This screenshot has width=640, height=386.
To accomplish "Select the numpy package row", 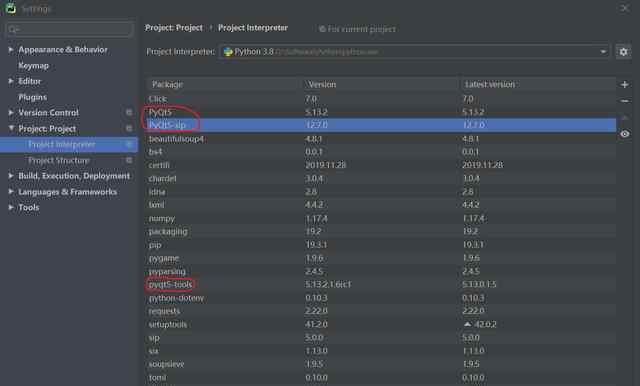I will click(381, 218).
